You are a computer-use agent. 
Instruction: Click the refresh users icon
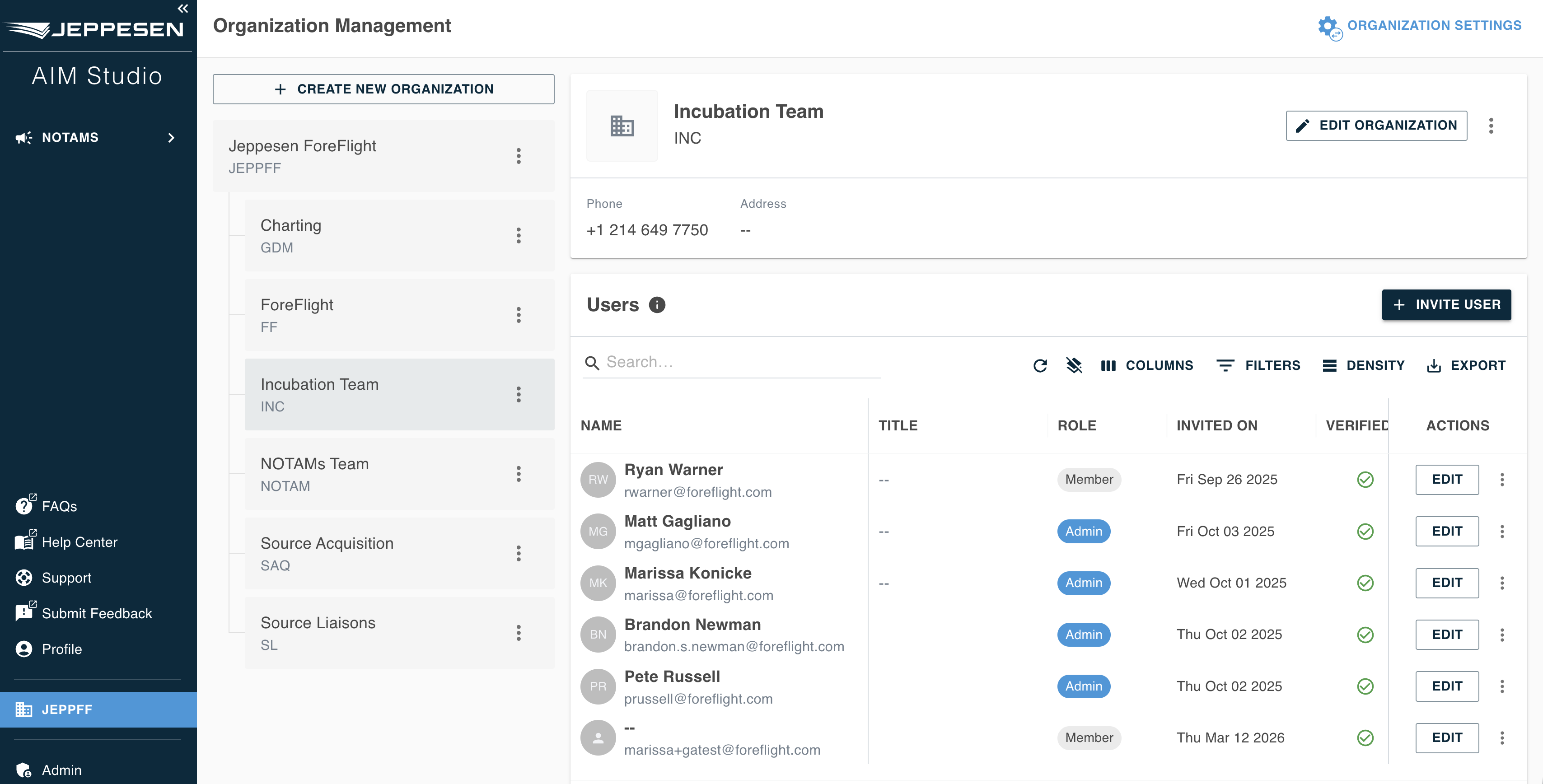coord(1040,366)
